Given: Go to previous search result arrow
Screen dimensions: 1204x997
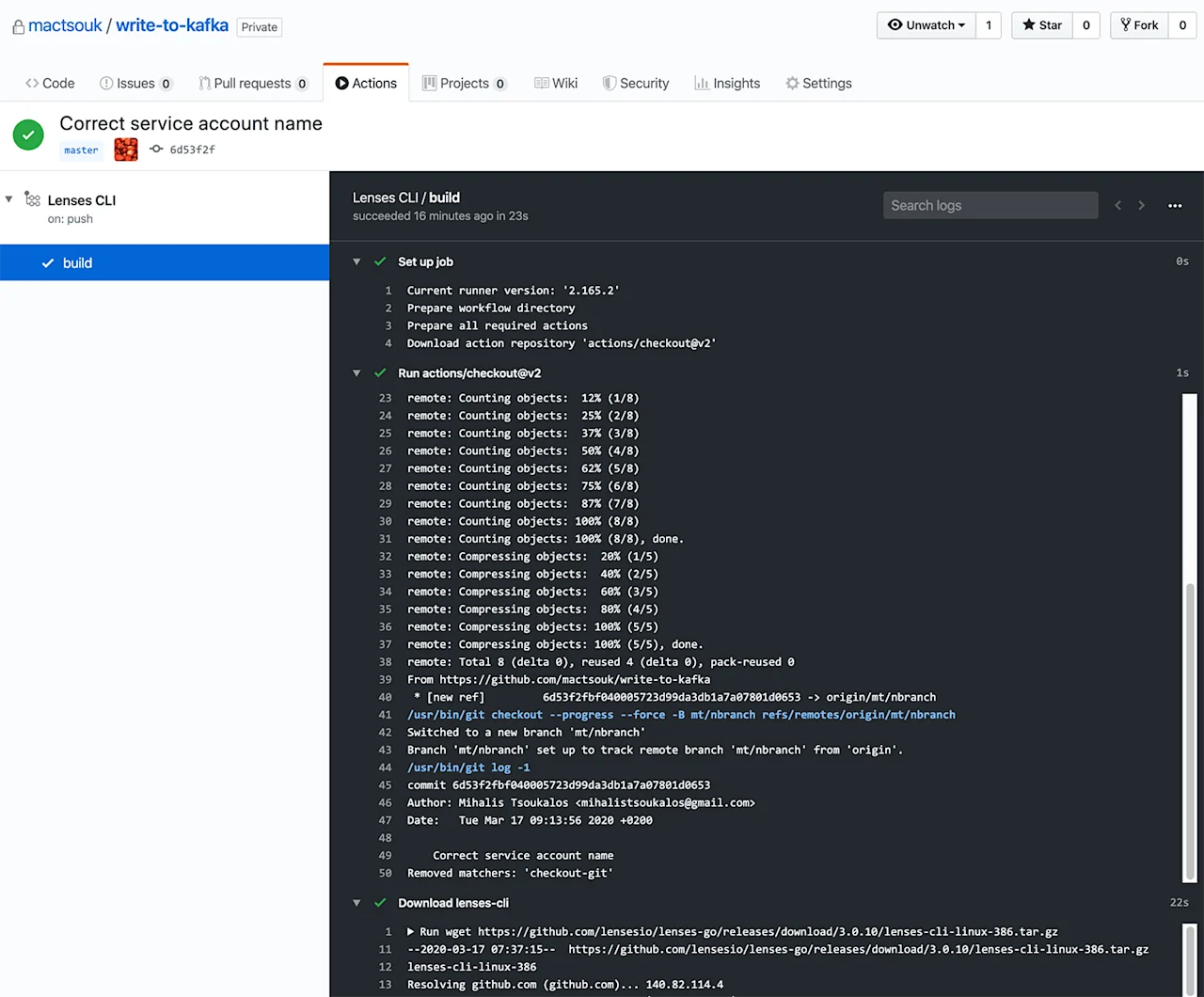Looking at the screenshot, I should [1118, 205].
